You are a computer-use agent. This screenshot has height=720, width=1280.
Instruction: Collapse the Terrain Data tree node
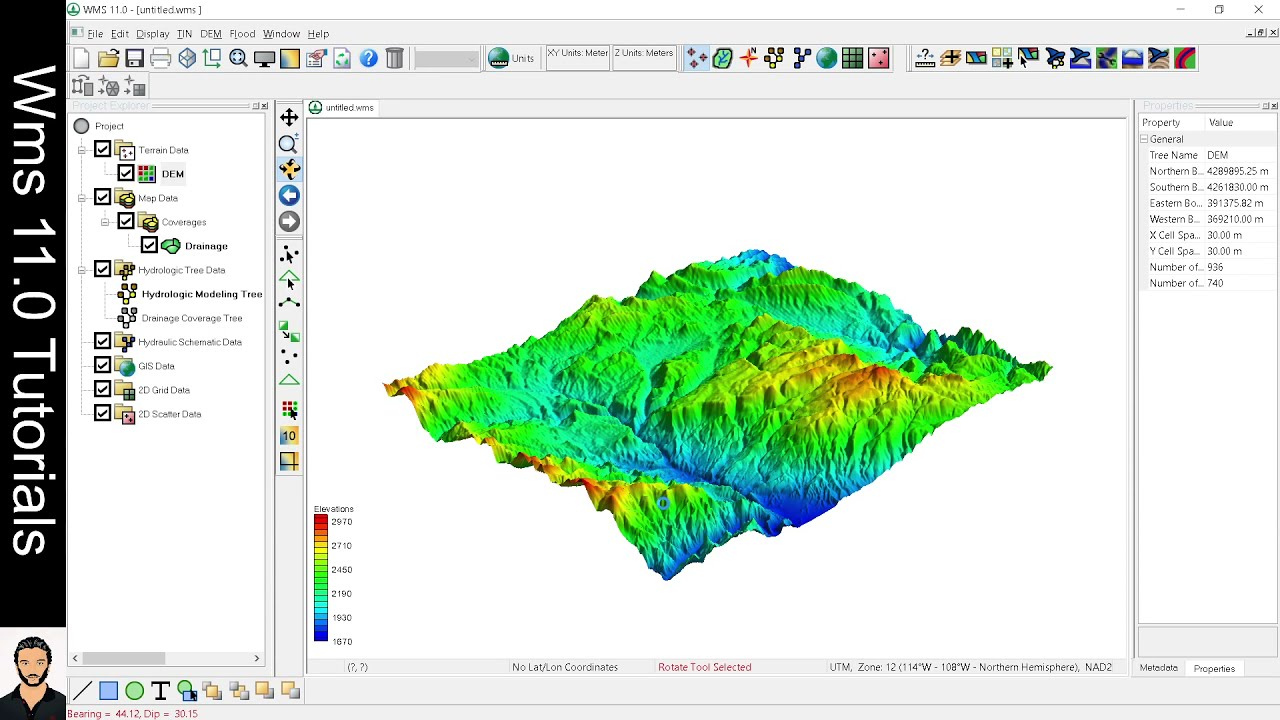(82, 150)
